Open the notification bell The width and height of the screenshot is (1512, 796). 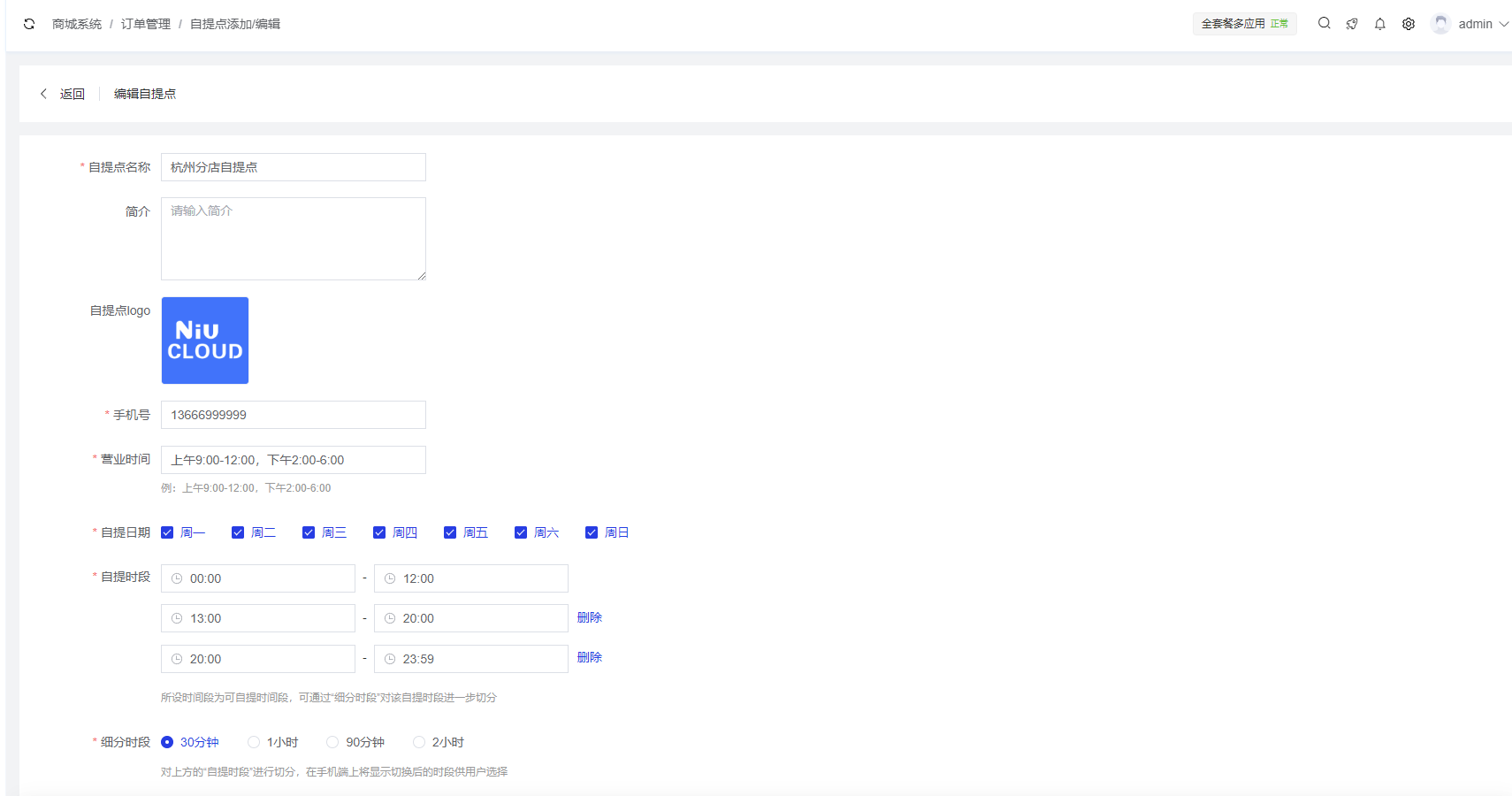[x=1379, y=24]
